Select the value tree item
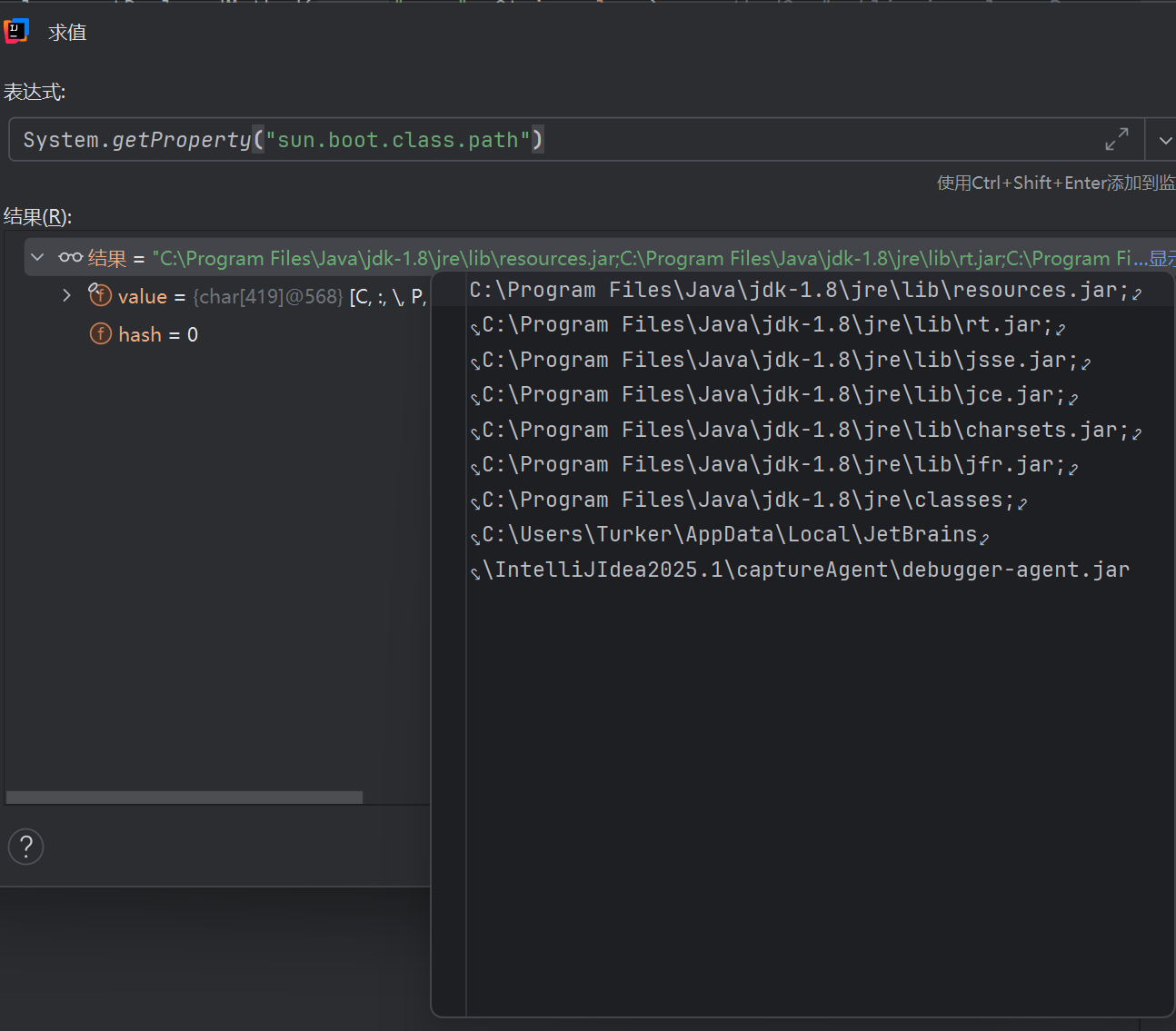This screenshot has height=1031, width=1176. click(x=143, y=295)
